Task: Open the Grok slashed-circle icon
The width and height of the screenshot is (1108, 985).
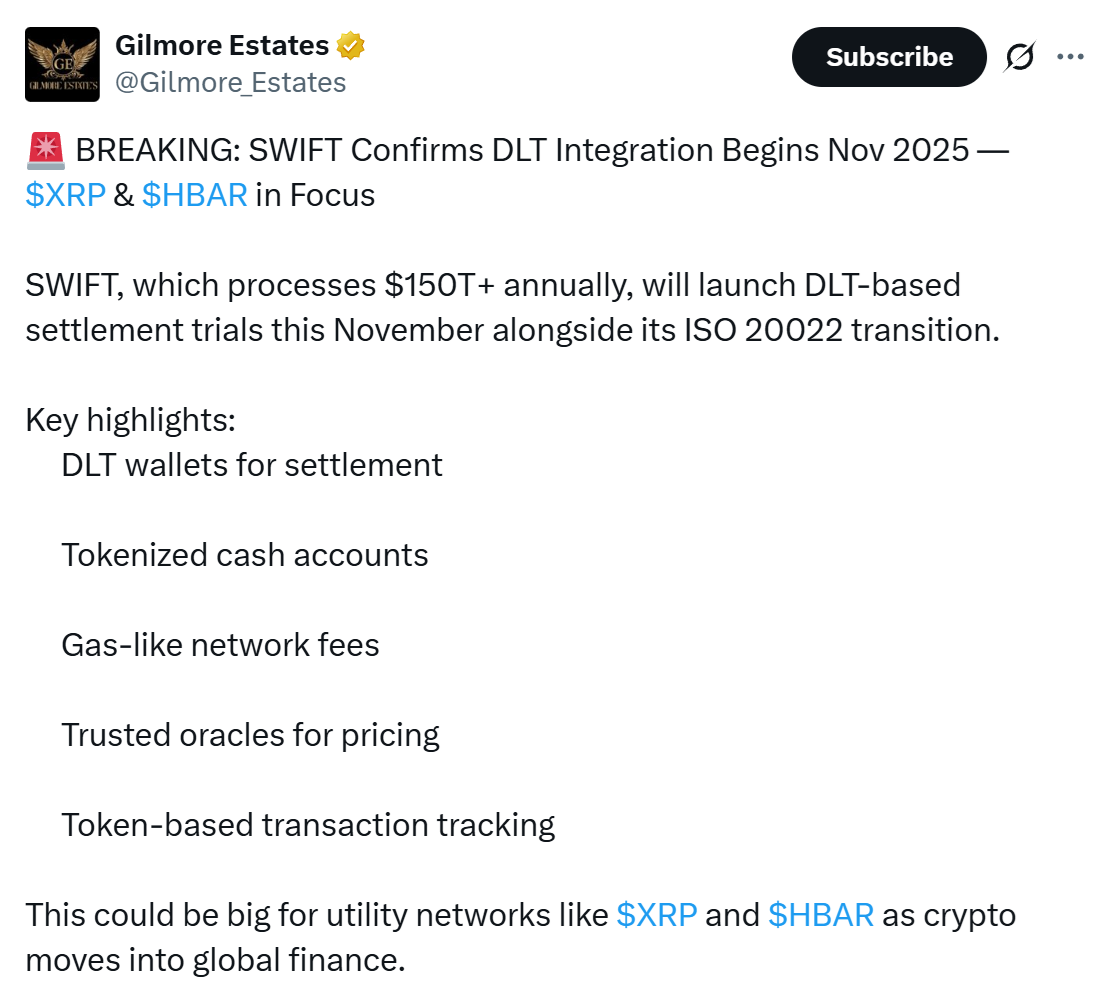Action: coord(1020,57)
